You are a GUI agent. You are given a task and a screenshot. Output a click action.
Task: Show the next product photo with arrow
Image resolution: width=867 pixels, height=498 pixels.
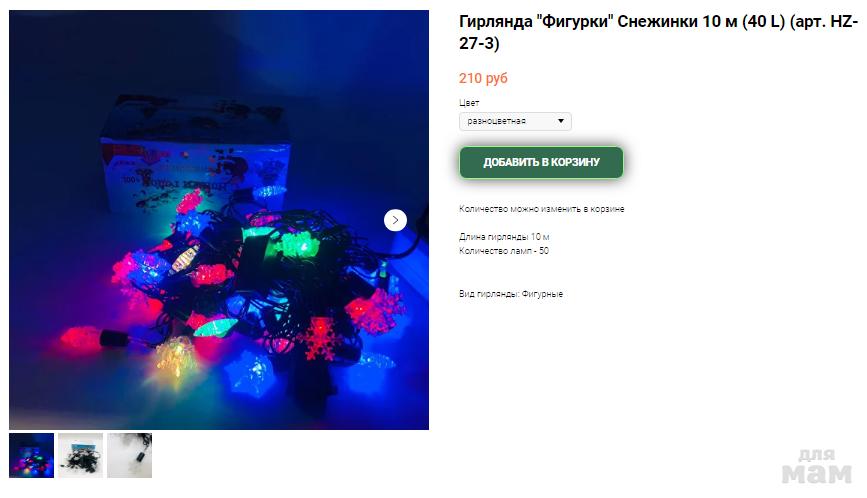click(395, 220)
